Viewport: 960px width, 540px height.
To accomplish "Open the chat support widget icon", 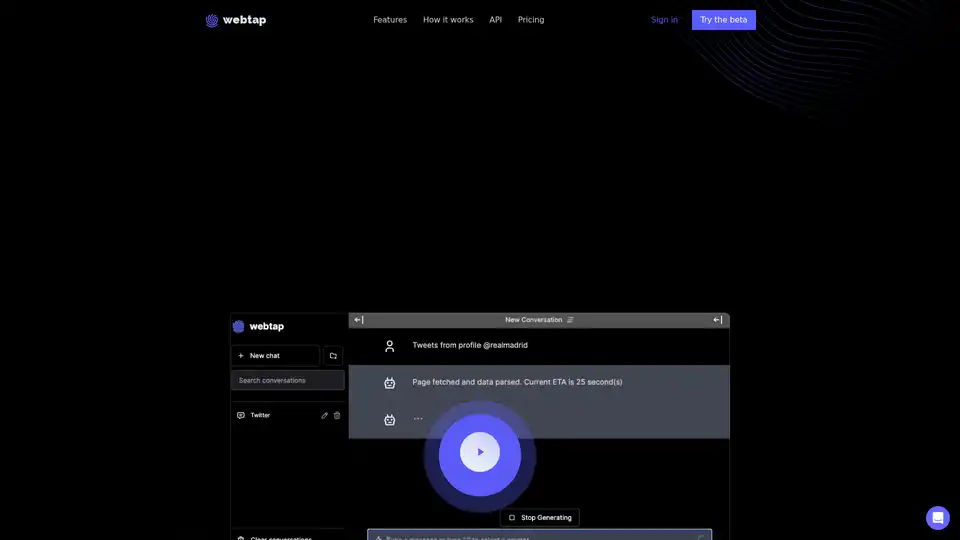I will point(937,518).
